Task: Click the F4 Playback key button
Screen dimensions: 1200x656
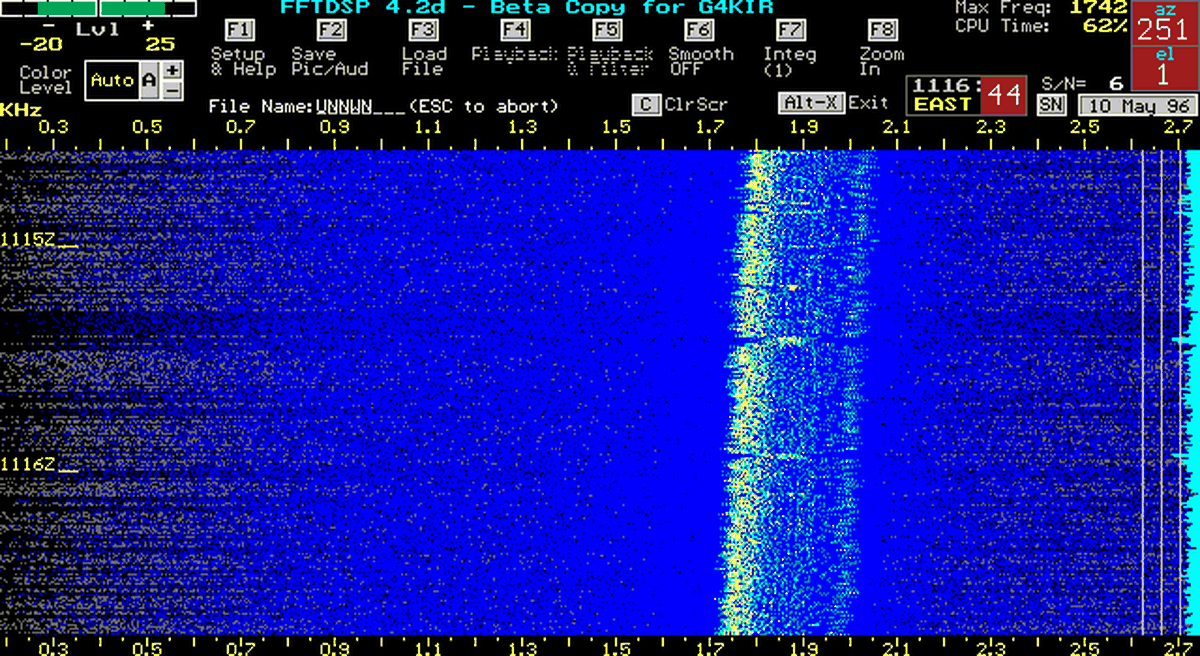Action: point(514,30)
